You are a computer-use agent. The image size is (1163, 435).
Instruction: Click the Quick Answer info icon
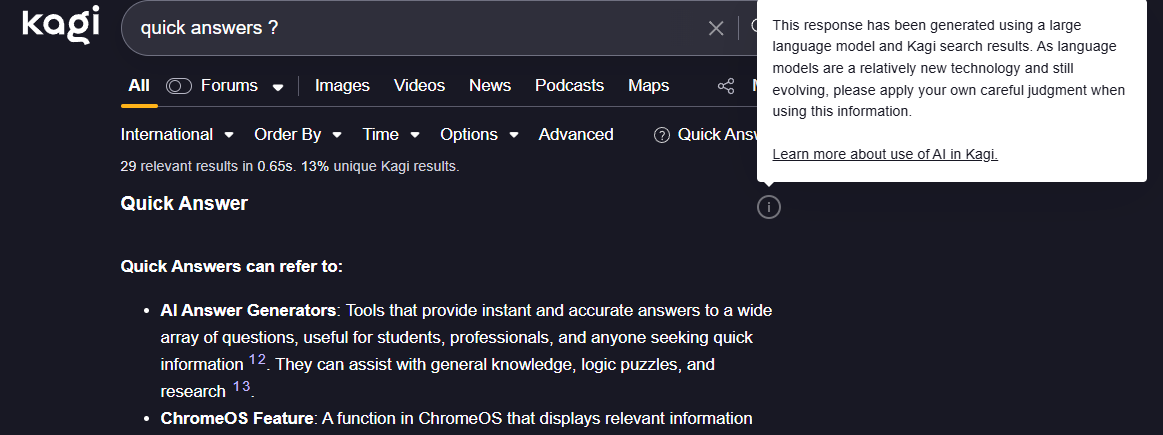768,207
